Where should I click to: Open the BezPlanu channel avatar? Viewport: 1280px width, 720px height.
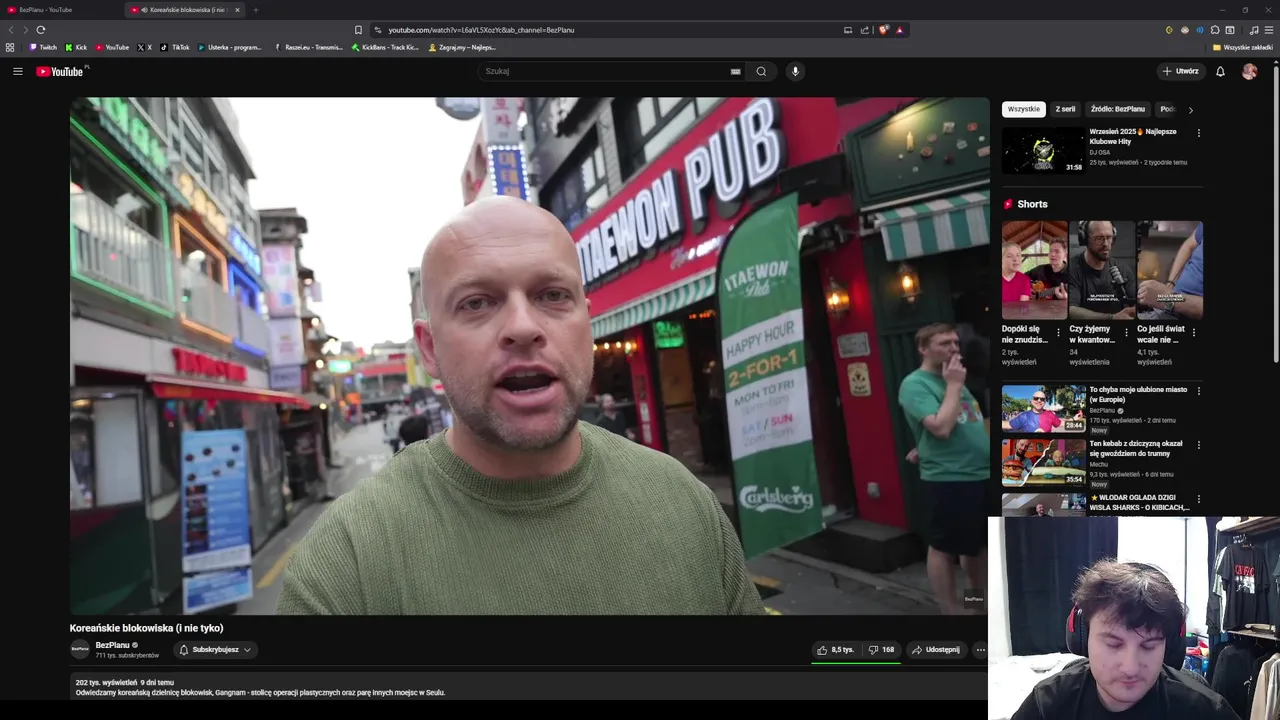(x=80, y=649)
